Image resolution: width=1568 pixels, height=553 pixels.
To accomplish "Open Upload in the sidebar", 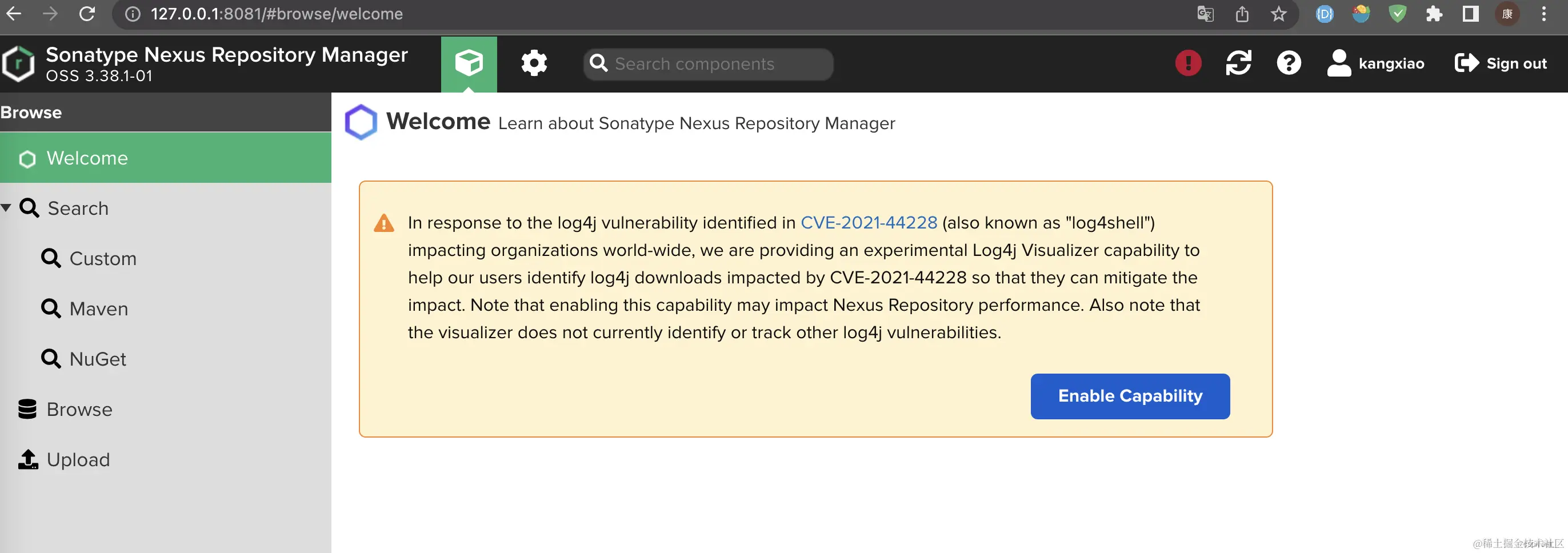I will pyautogui.click(x=78, y=460).
